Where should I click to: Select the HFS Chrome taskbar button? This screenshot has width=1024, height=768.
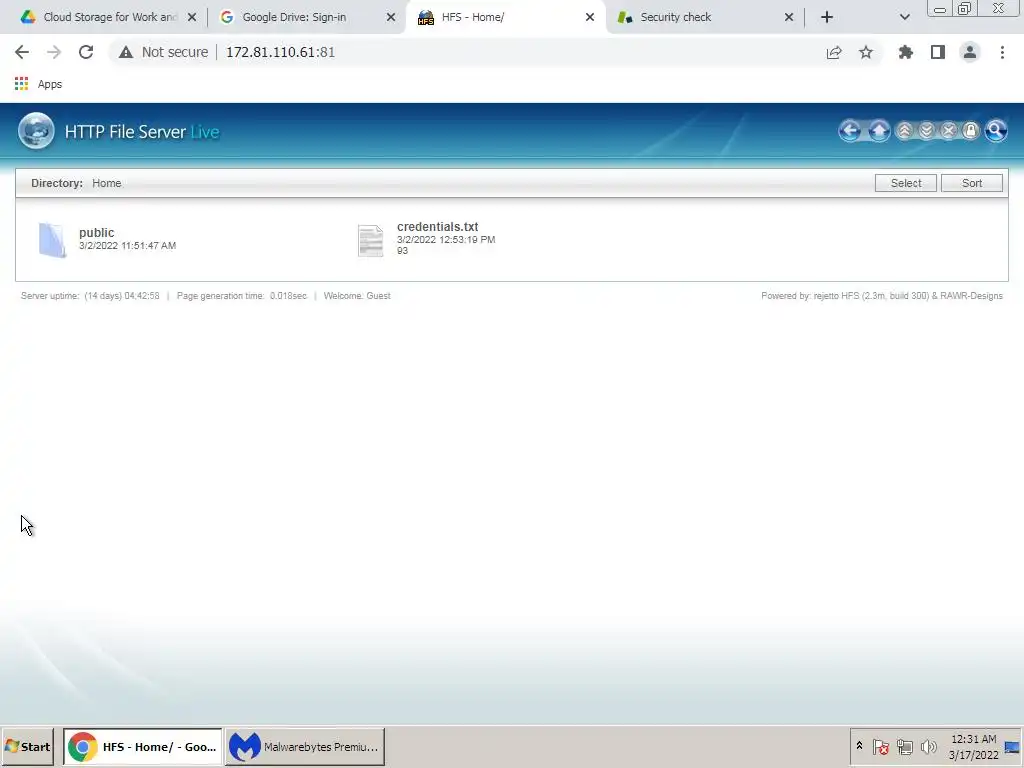click(142, 746)
